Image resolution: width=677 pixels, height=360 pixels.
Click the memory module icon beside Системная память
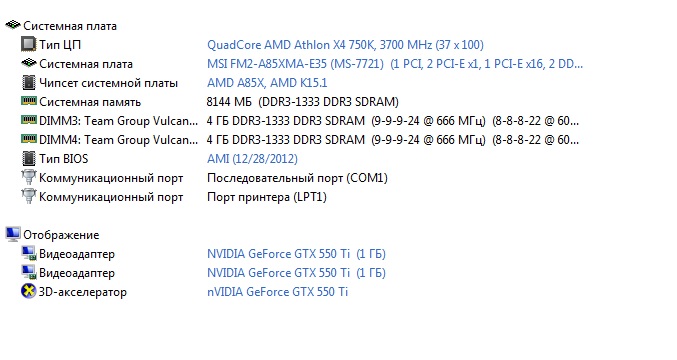coord(28,101)
